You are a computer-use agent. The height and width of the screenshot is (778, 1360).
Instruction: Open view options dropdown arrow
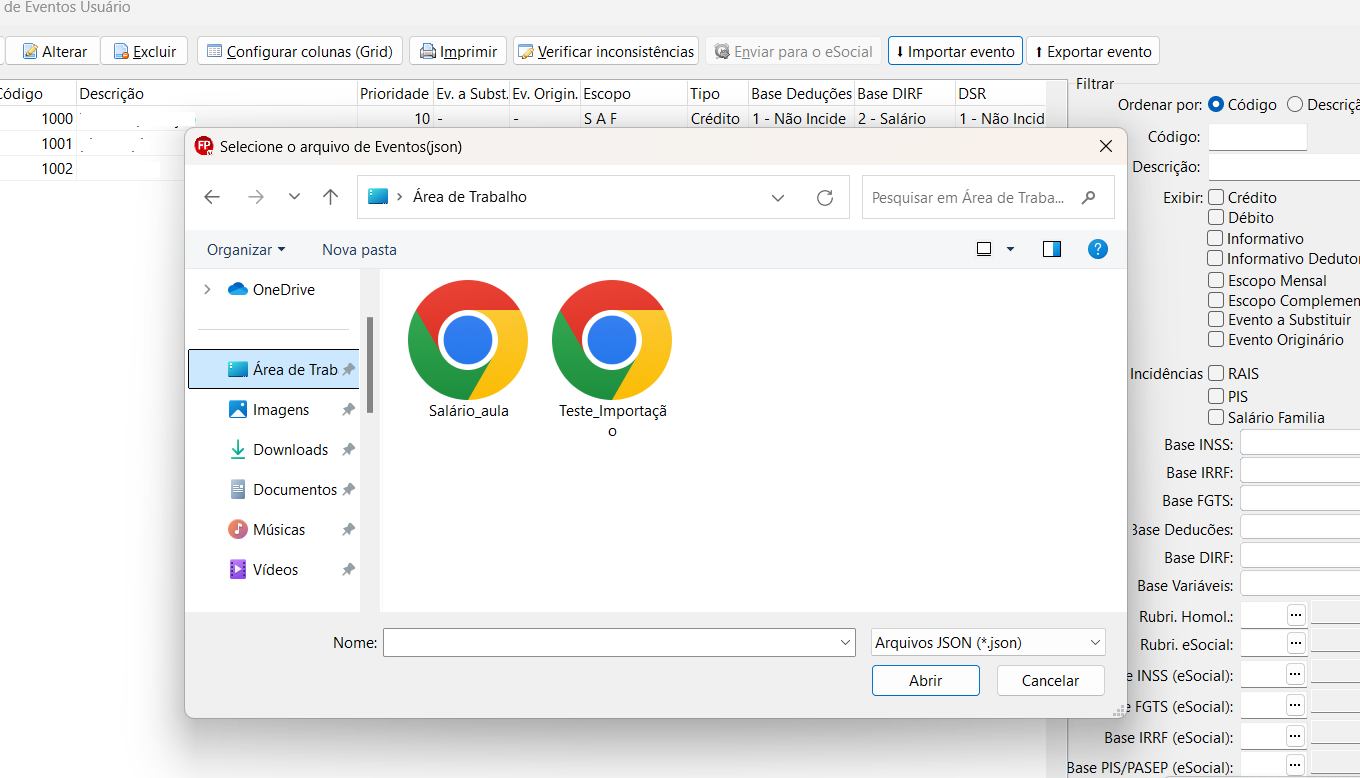1010,249
